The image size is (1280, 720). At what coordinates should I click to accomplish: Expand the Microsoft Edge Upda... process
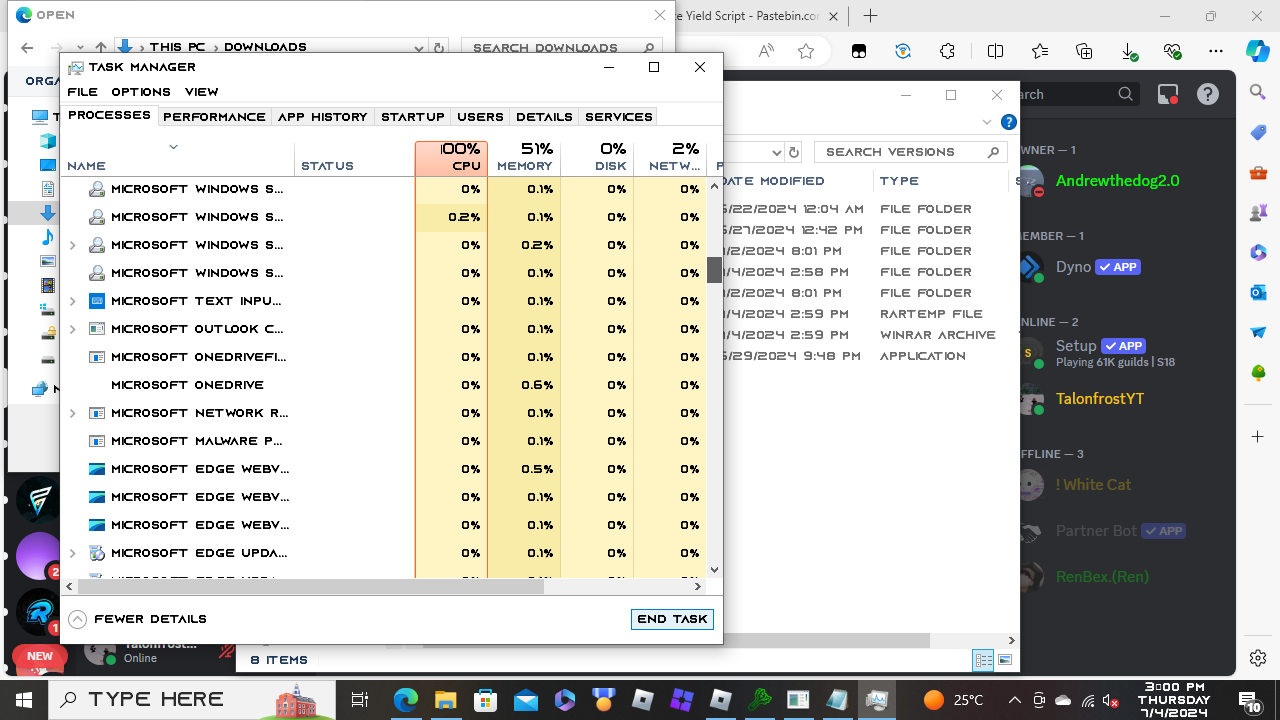pyautogui.click(x=73, y=553)
